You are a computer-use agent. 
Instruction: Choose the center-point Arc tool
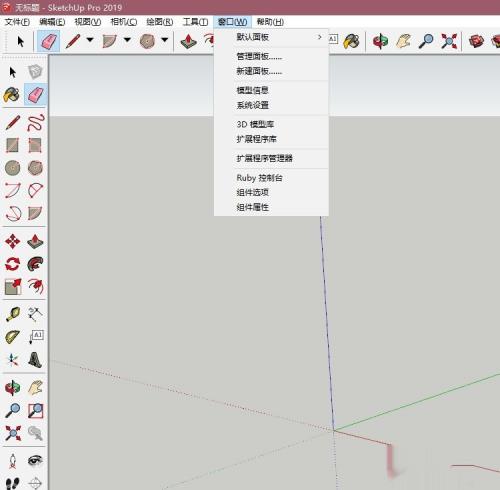tap(13, 190)
